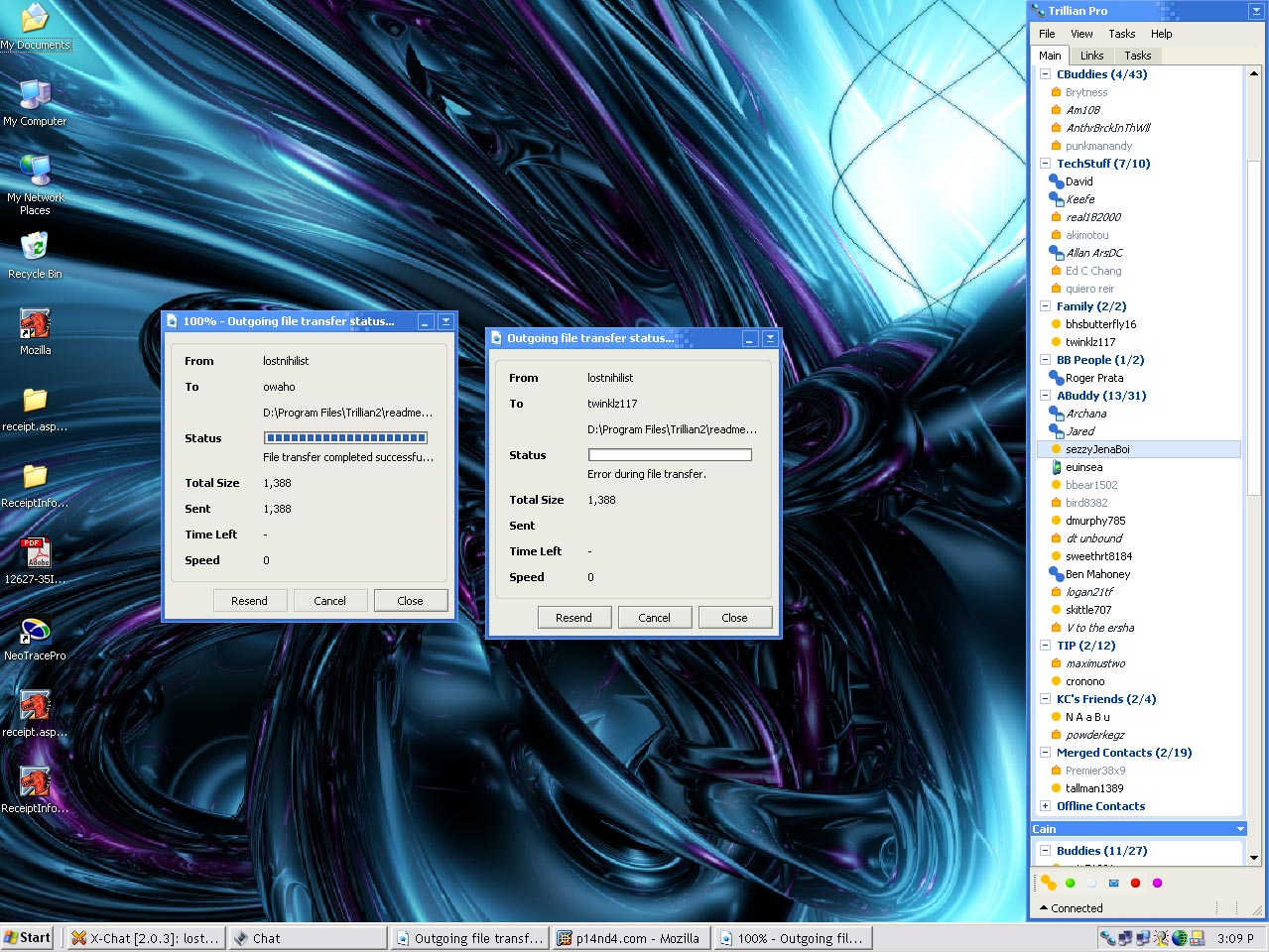Click Resend in the failed twinklz117 transfer

[573, 618]
